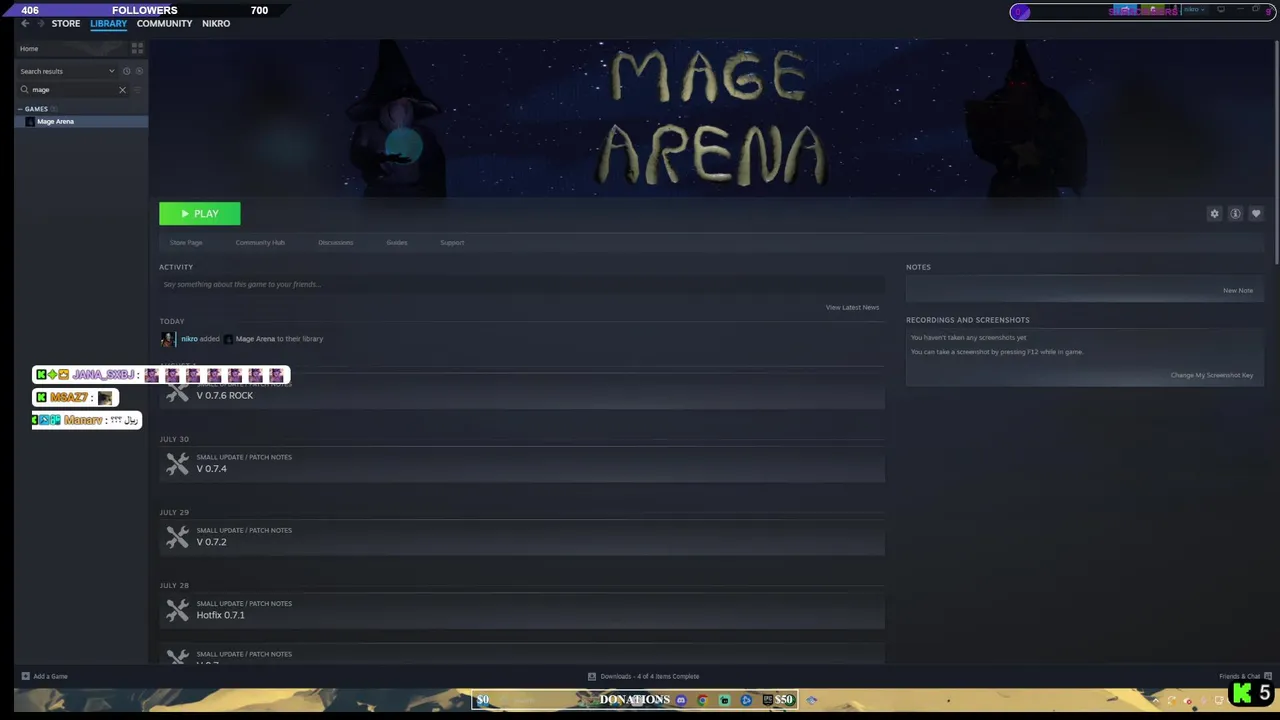This screenshot has height=720, width=1280.
Task: Click Change My Screenshot Key
Action: 1211,375
